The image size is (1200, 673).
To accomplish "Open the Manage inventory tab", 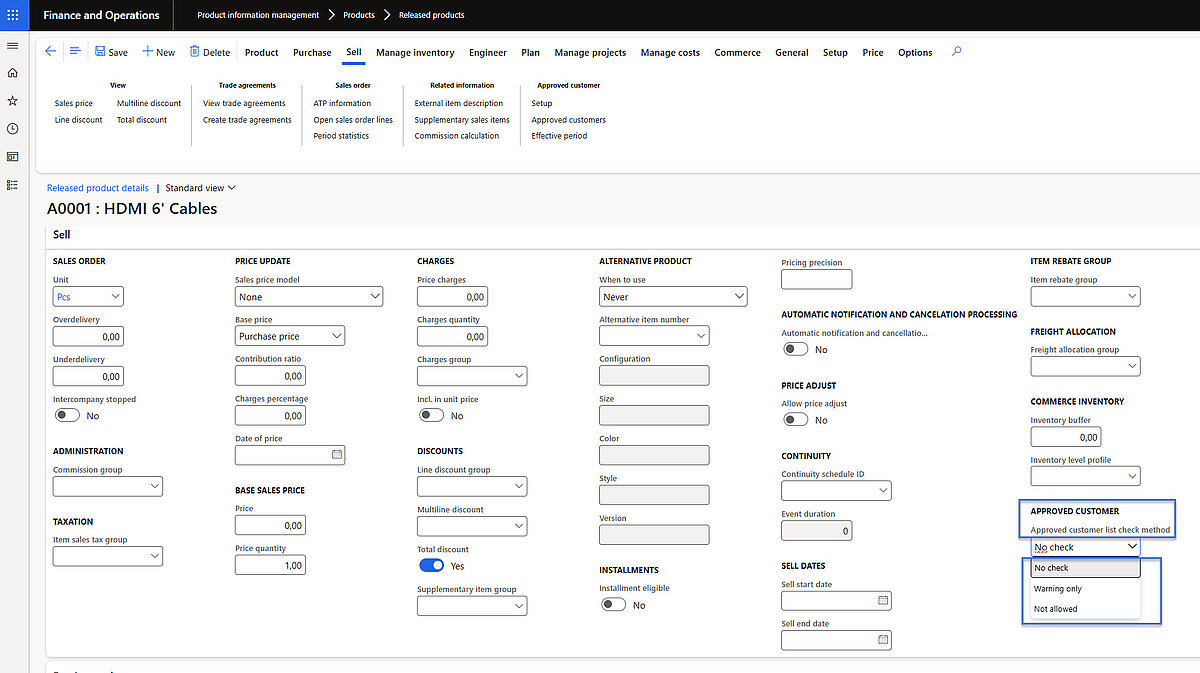I will [415, 53].
